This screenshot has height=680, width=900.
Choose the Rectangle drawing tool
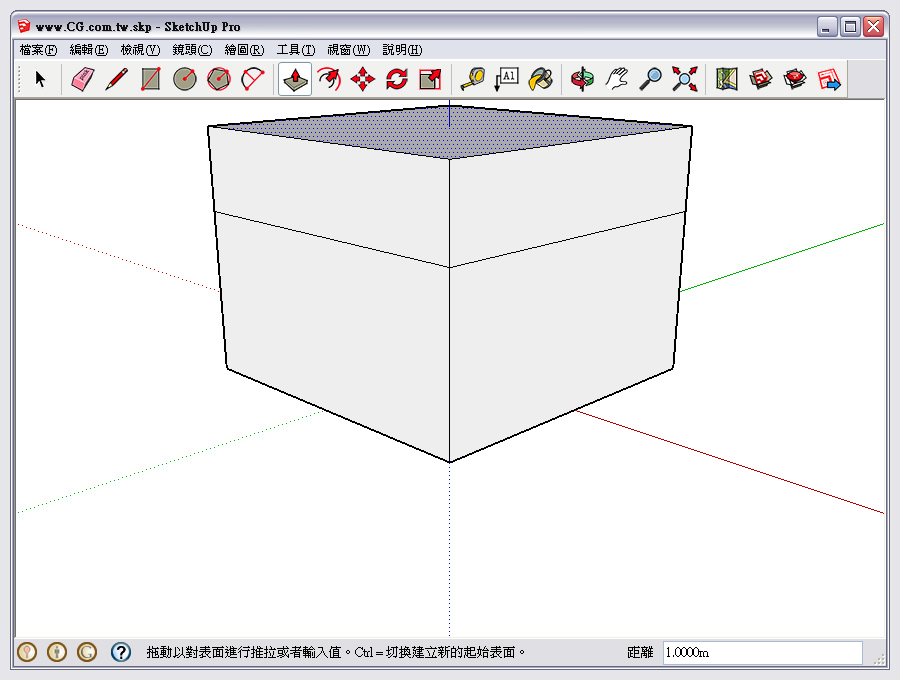point(150,79)
